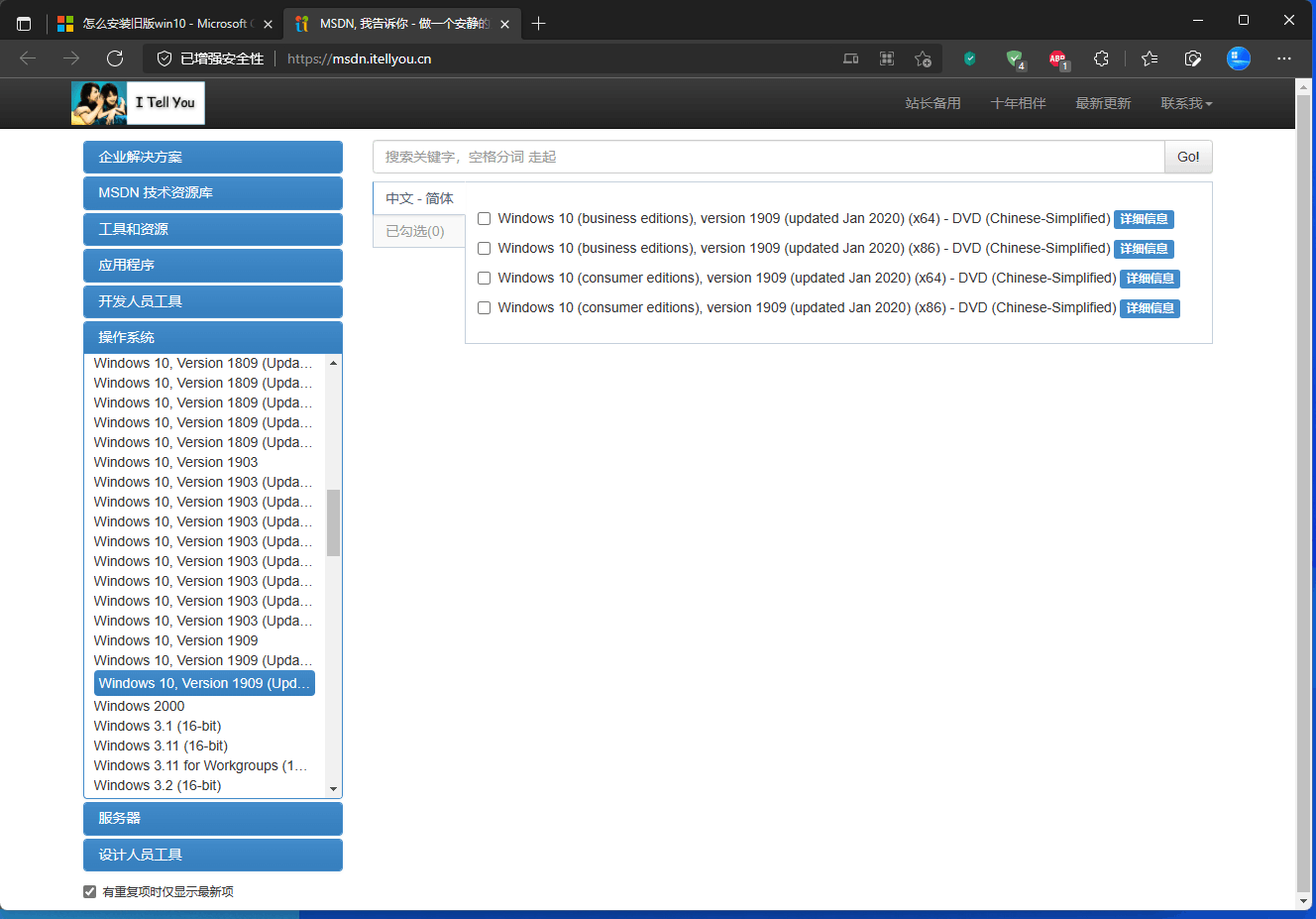The width and height of the screenshot is (1316, 919).
Task: Click the OS list scrollbar down arrow
Action: (333, 789)
